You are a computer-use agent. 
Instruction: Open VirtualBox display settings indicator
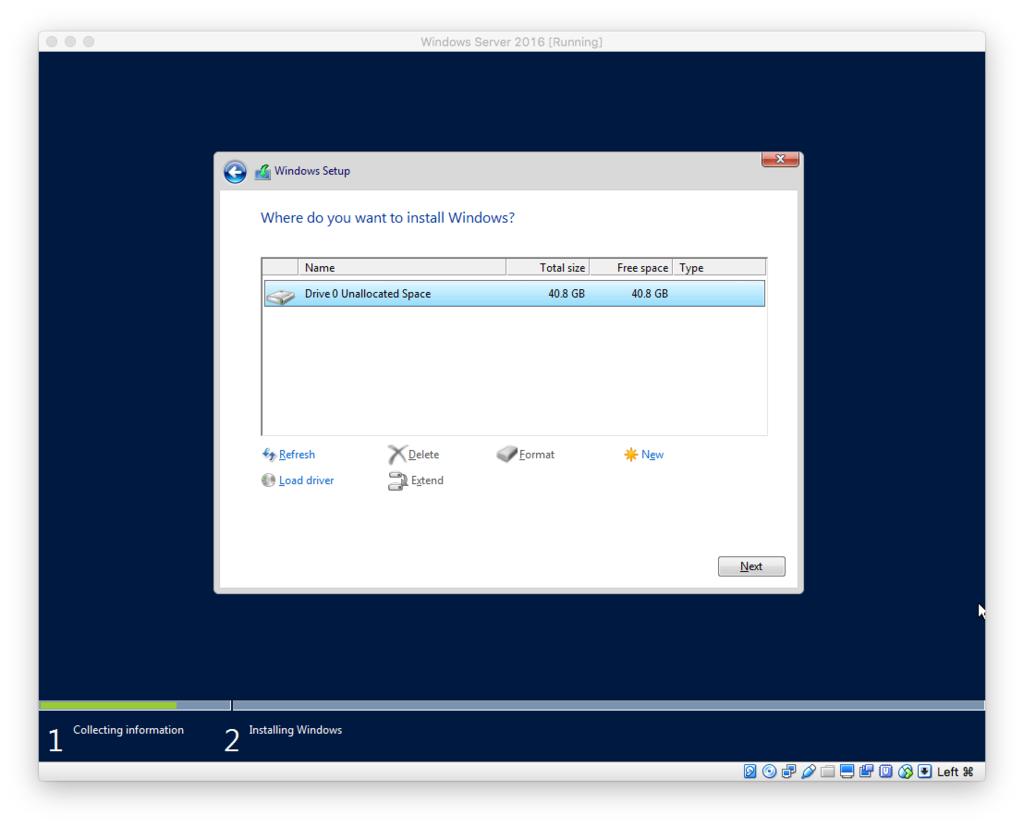pos(847,771)
